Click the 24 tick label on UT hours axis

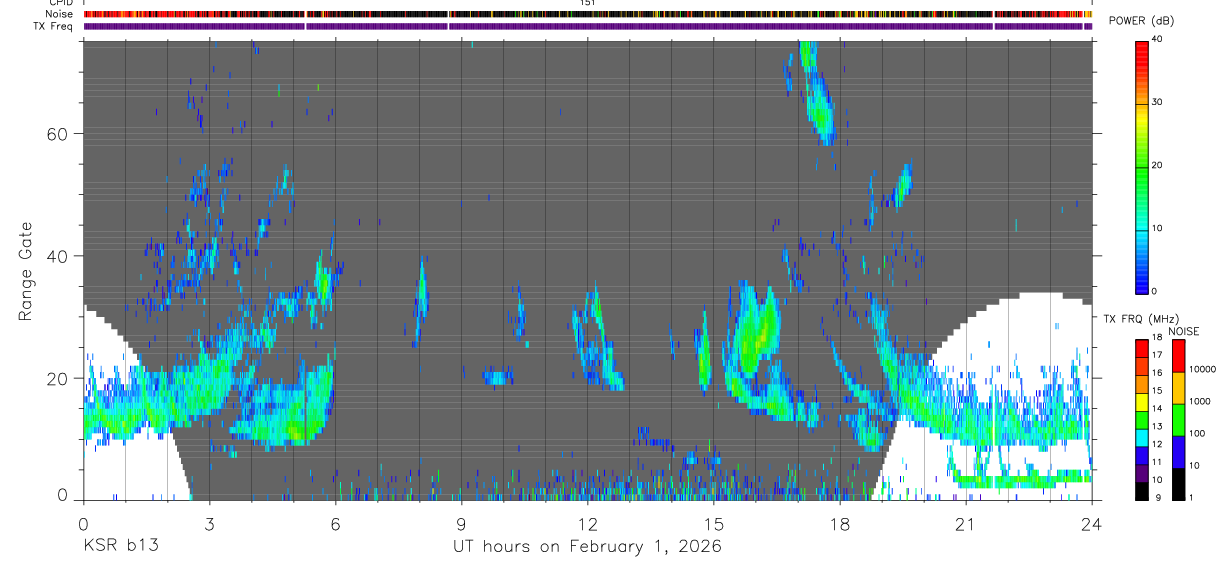coord(1091,523)
